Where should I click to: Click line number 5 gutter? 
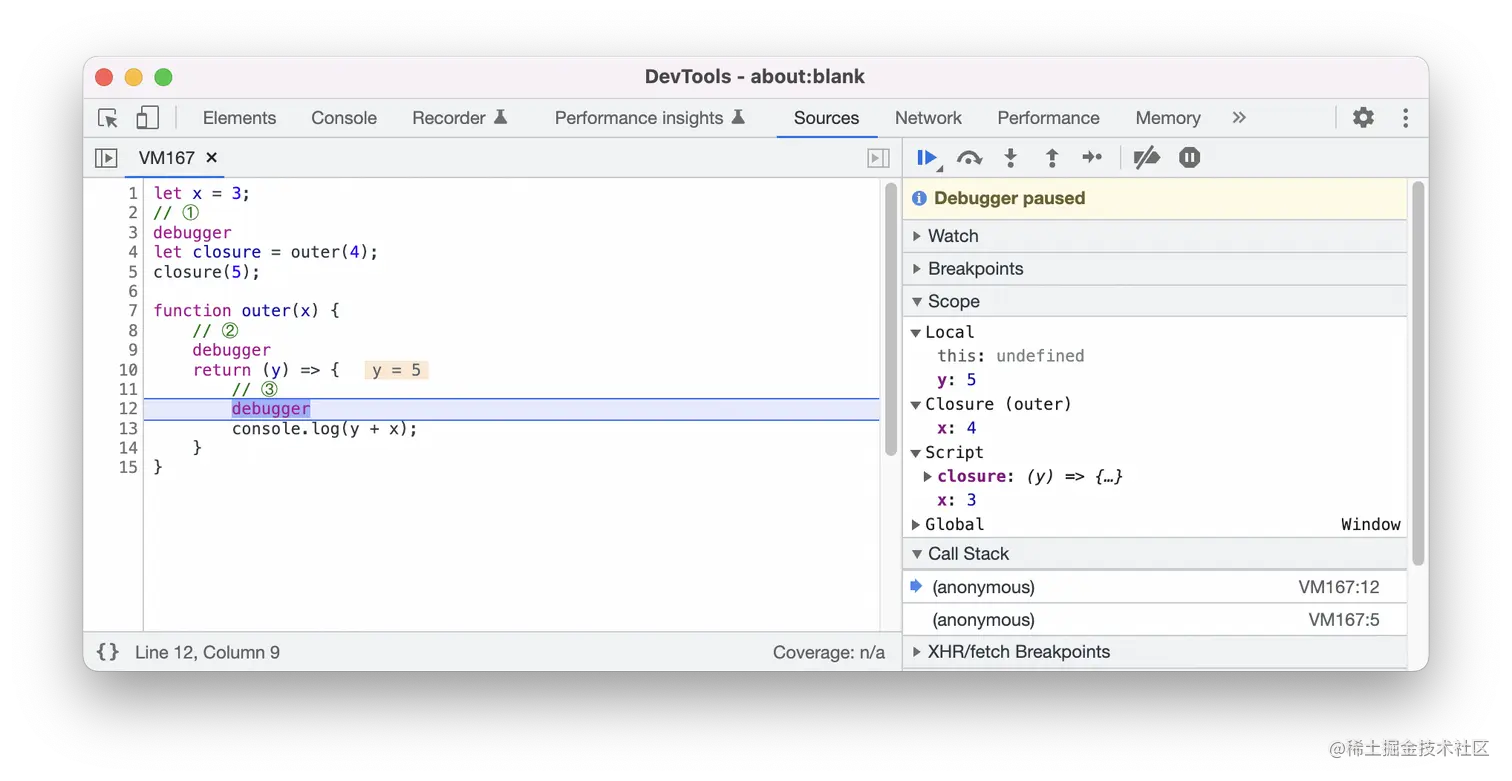(x=132, y=271)
